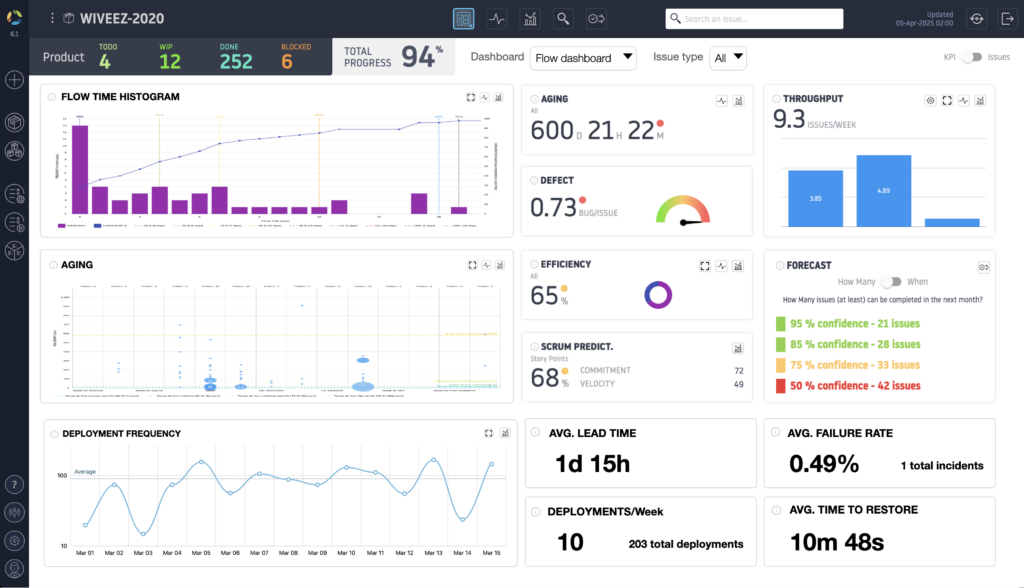
Task: Expand Flow Time Histogram to fullscreen
Action: tap(471, 97)
